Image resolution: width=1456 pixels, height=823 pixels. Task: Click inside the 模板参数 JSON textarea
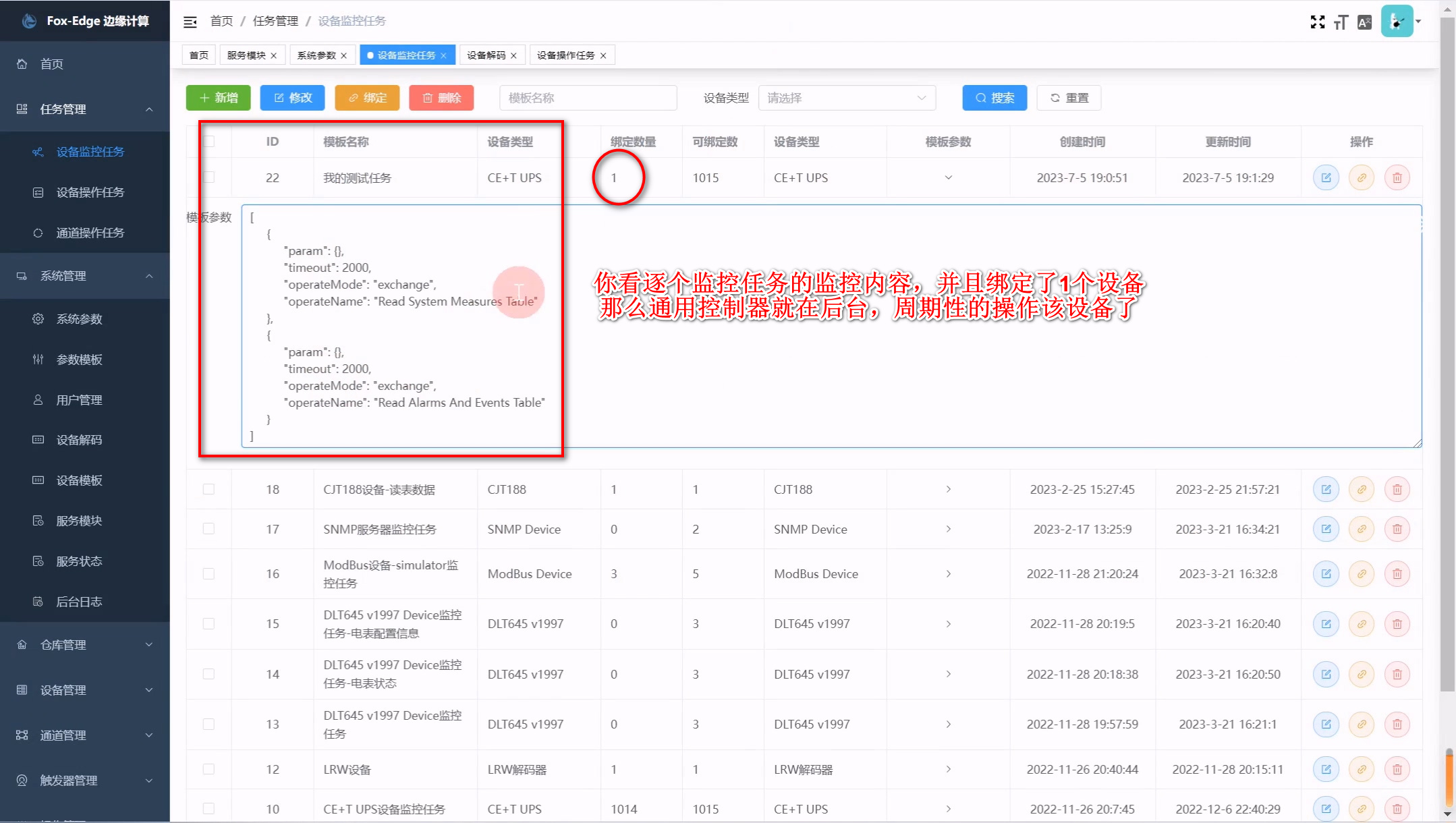point(831,327)
